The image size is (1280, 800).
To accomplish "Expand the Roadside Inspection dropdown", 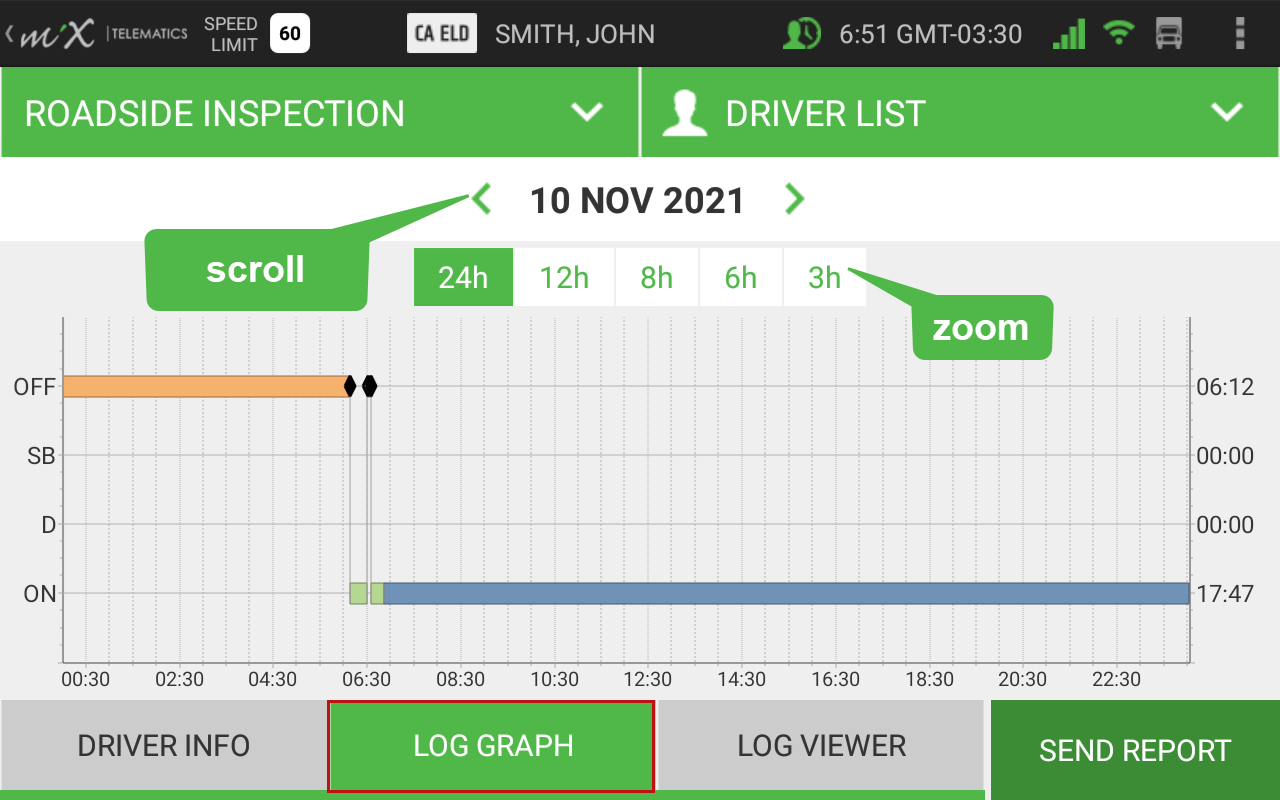I will pos(587,112).
